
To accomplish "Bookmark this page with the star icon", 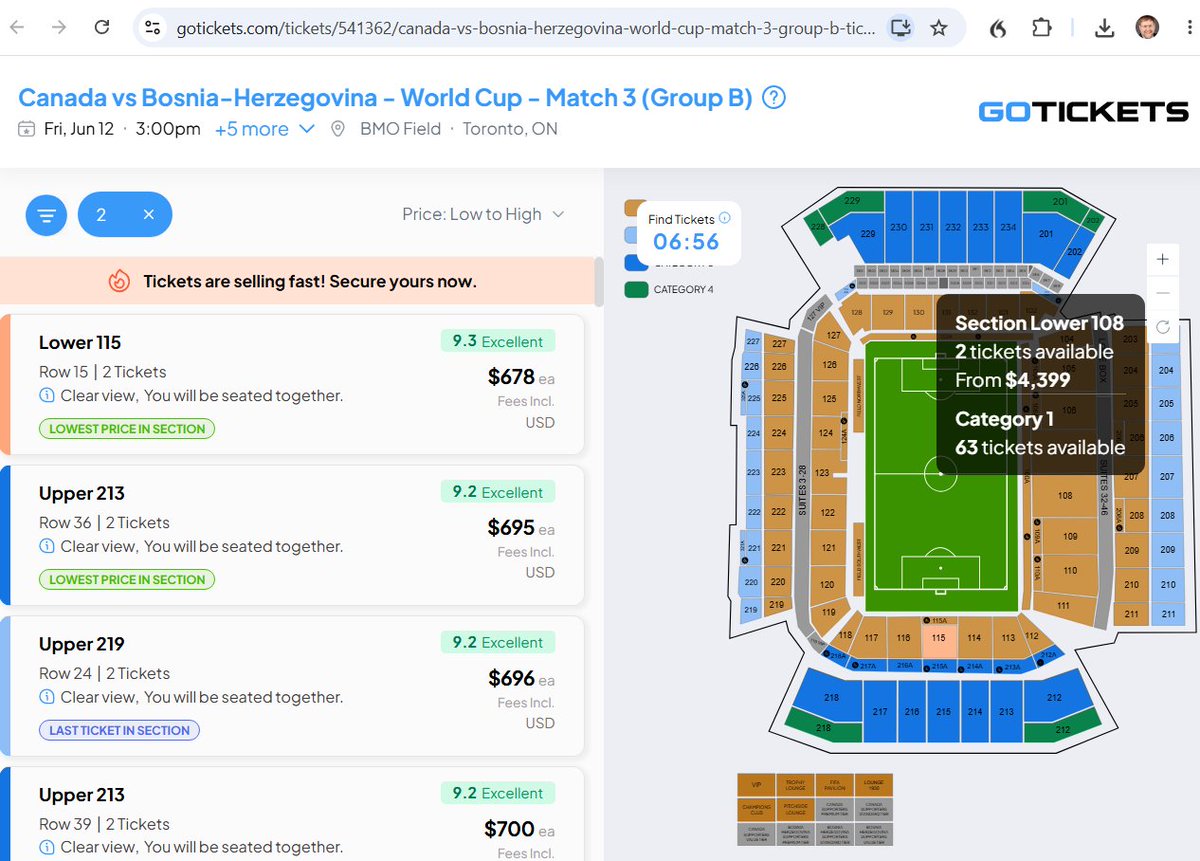I will (x=938, y=28).
